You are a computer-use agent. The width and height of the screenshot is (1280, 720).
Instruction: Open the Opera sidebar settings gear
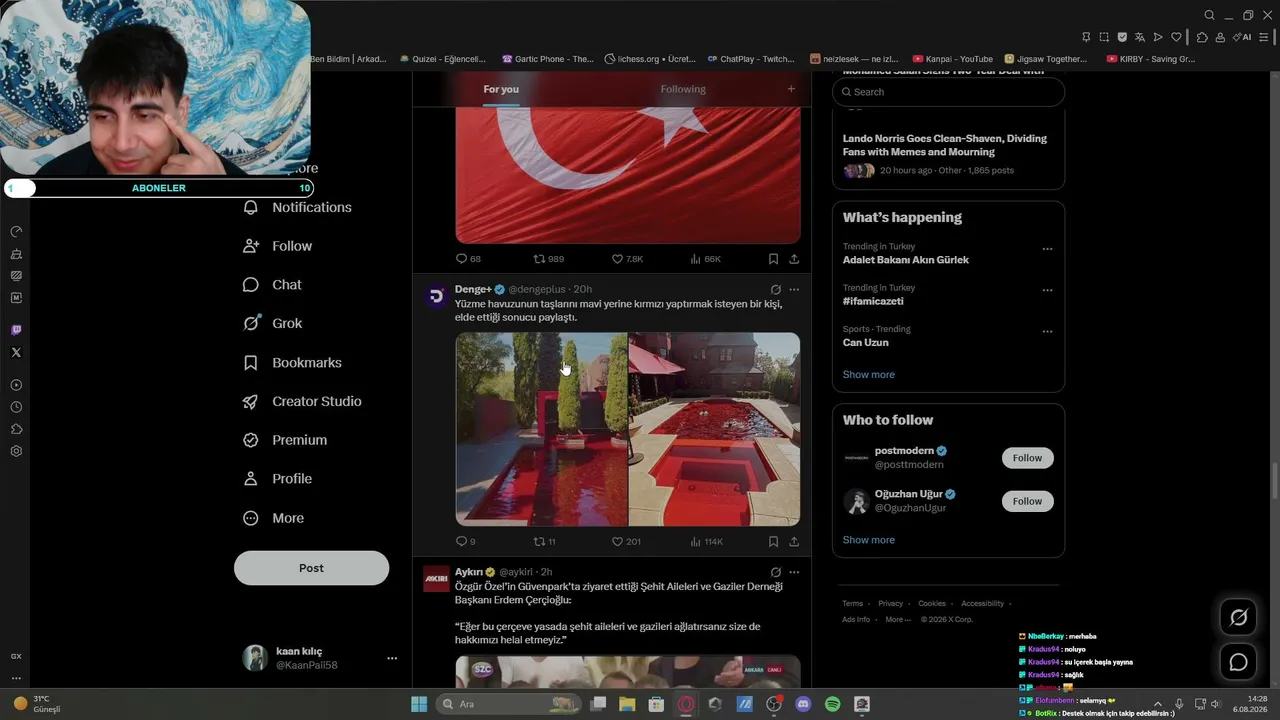click(16, 451)
